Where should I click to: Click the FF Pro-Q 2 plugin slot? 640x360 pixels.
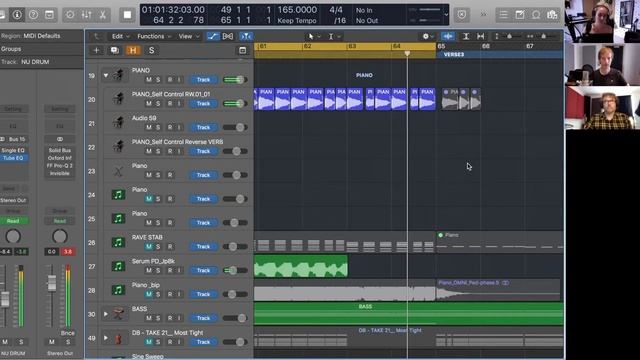pos(60,166)
